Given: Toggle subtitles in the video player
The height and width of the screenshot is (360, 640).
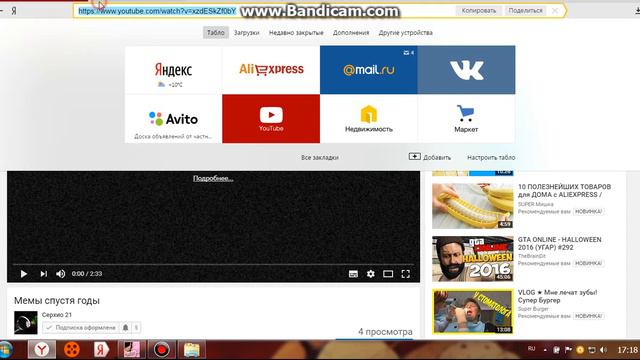Looking at the screenshot, I should [x=353, y=274].
